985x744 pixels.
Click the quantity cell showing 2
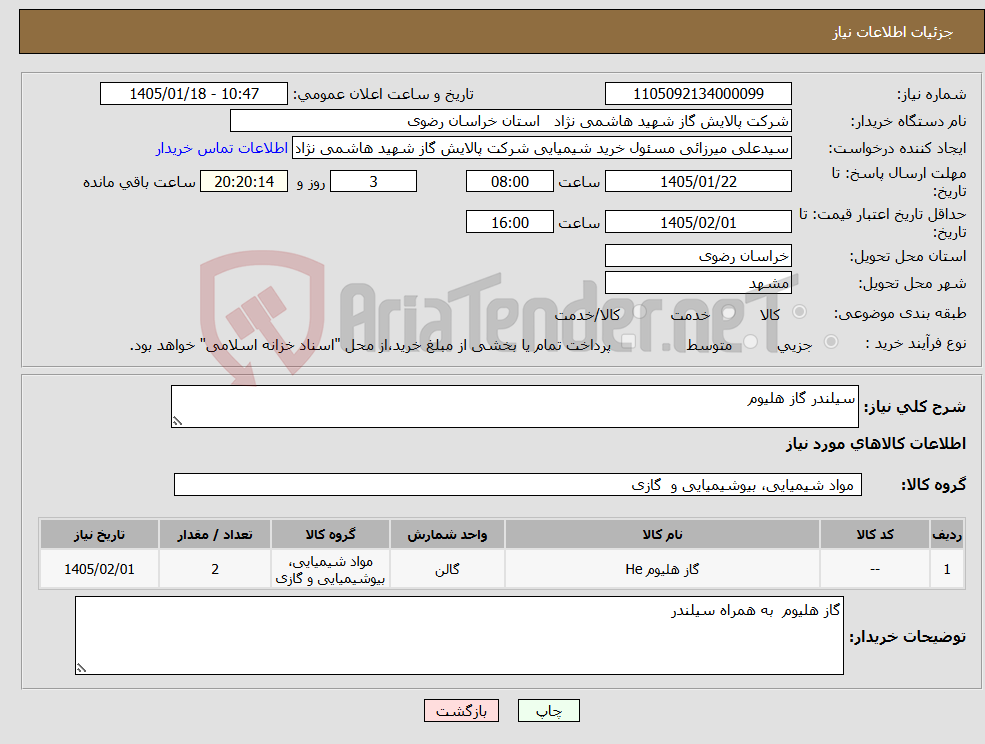[x=215, y=569]
